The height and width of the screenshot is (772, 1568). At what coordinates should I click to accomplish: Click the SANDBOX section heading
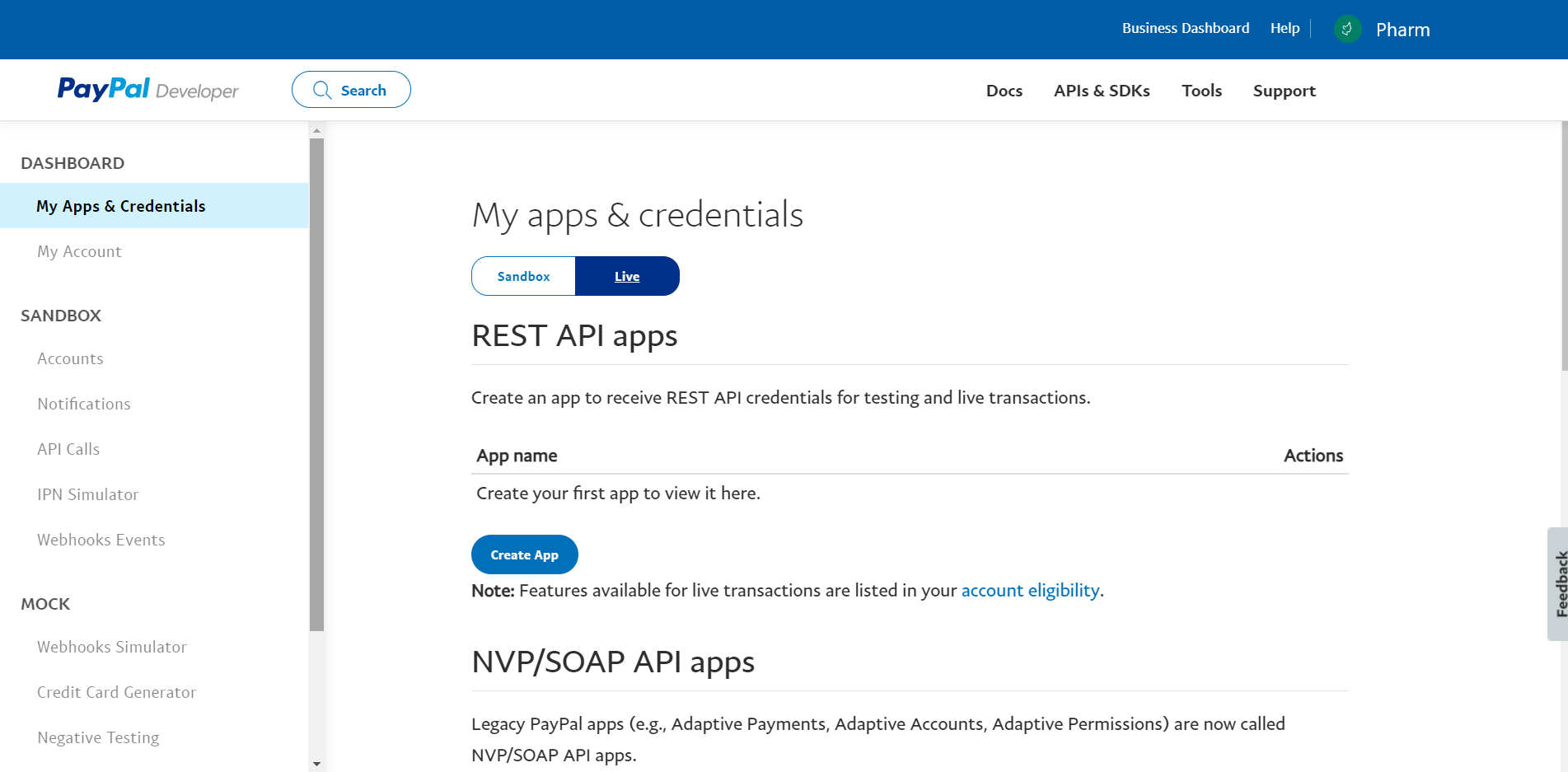tap(61, 316)
